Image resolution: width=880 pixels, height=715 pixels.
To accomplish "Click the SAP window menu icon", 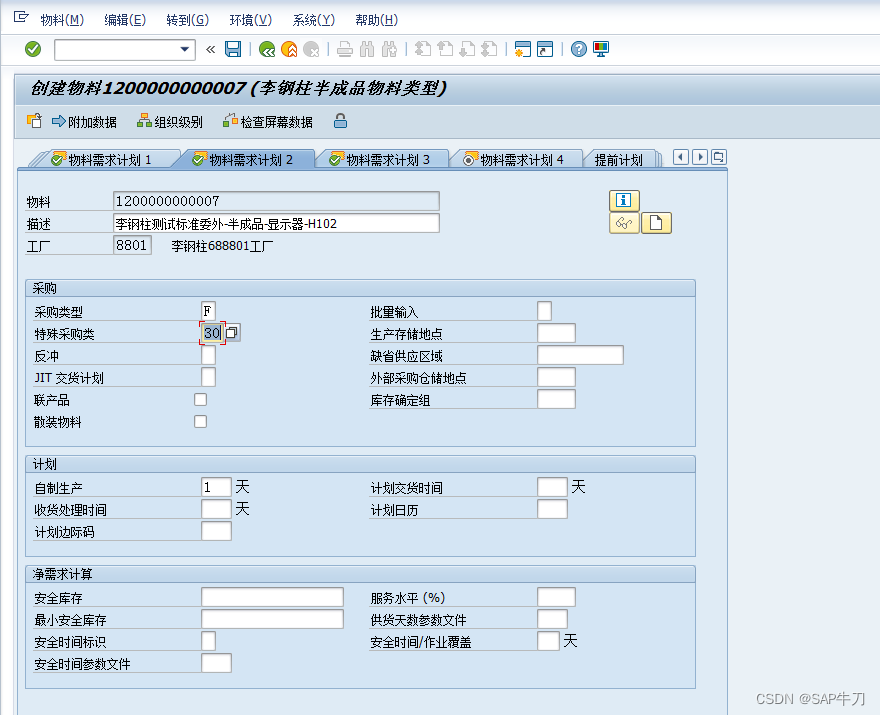I will pyautogui.click(x=21, y=17).
